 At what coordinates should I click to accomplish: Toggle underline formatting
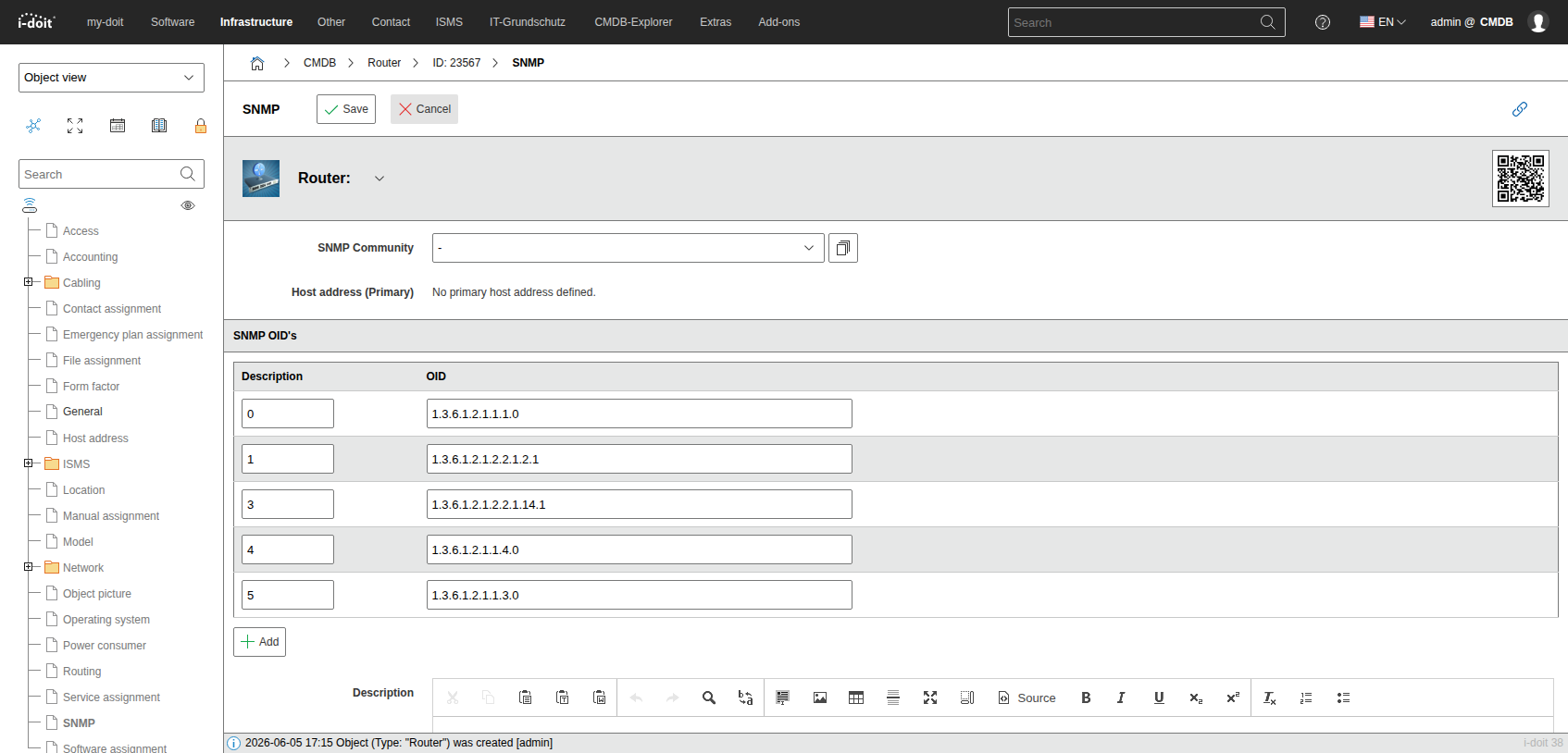tap(1159, 697)
